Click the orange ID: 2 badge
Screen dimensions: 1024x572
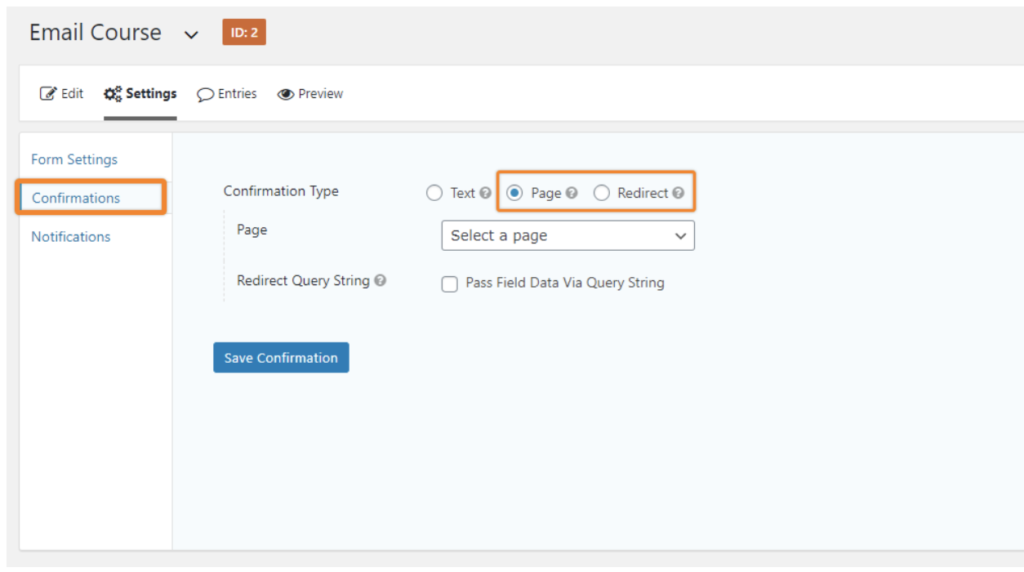coord(244,33)
